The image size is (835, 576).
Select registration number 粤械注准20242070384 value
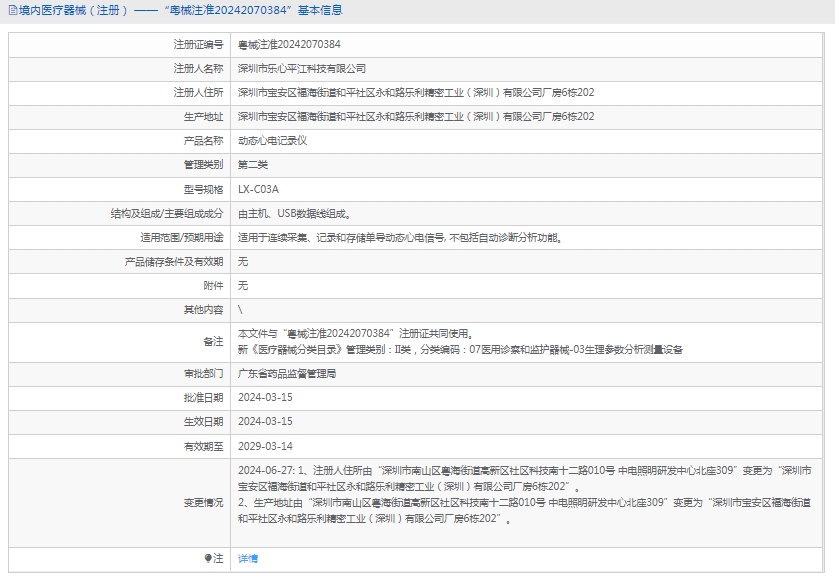tap(289, 45)
